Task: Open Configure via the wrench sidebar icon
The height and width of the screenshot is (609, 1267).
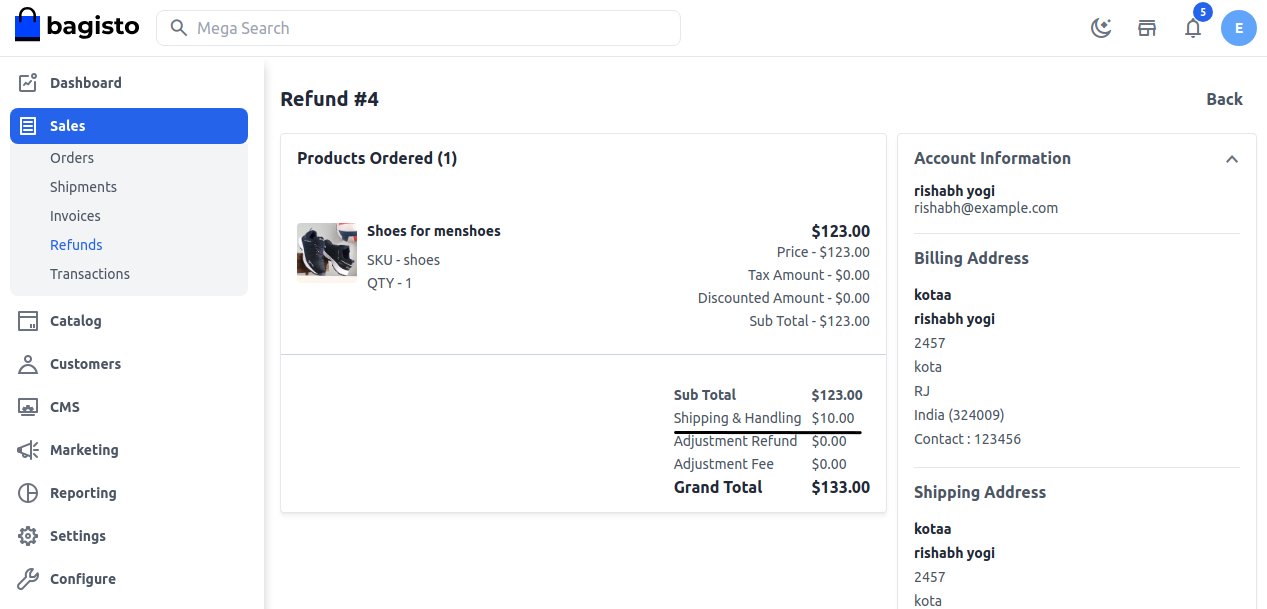Action: (27, 578)
